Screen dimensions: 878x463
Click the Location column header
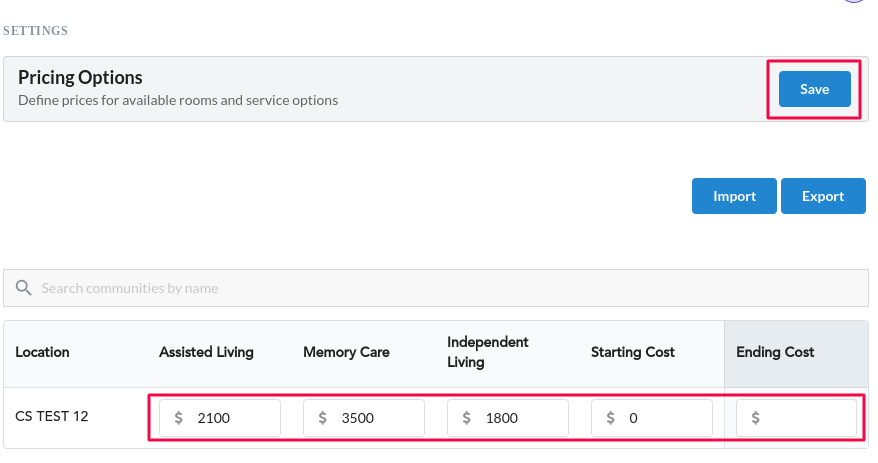coord(43,352)
